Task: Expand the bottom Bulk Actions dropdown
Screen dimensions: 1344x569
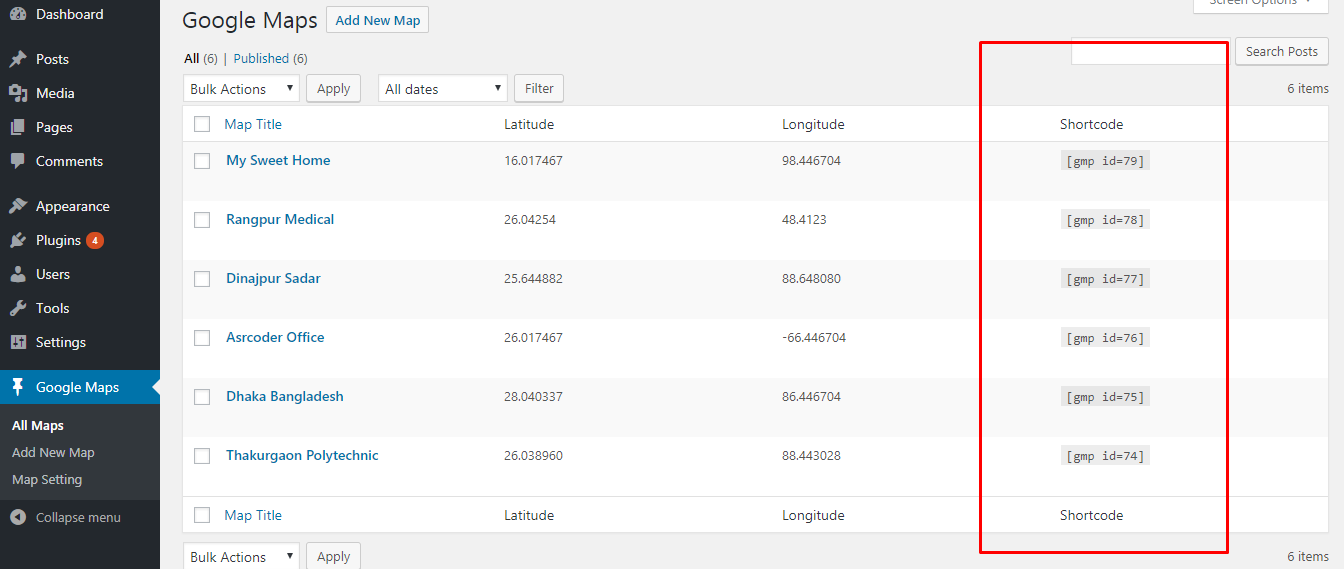Action: tap(241, 556)
